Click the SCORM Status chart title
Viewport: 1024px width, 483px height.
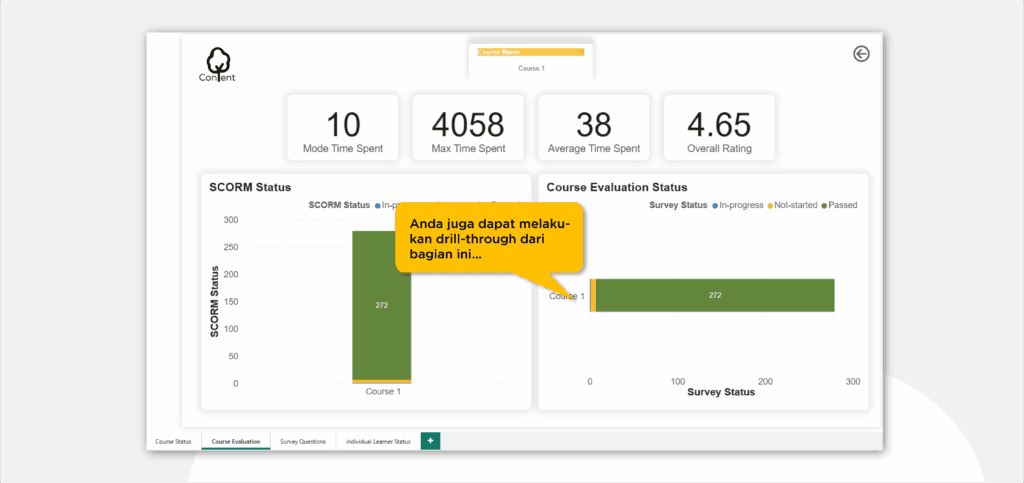pos(250,187)
